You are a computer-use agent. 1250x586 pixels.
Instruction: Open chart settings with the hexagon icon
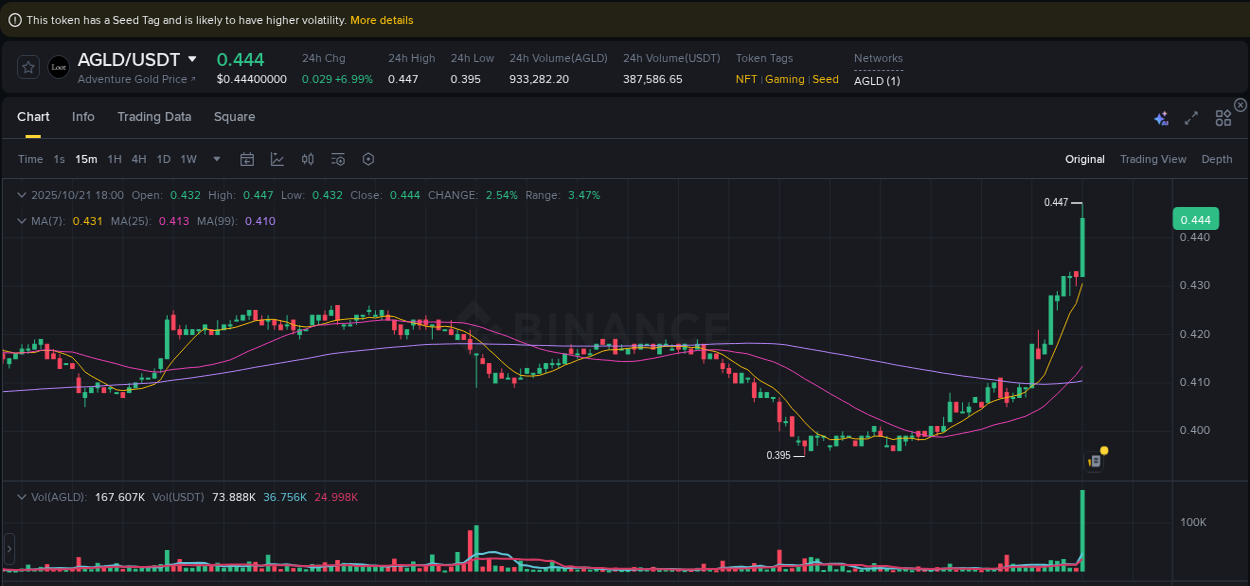point(367,159)
